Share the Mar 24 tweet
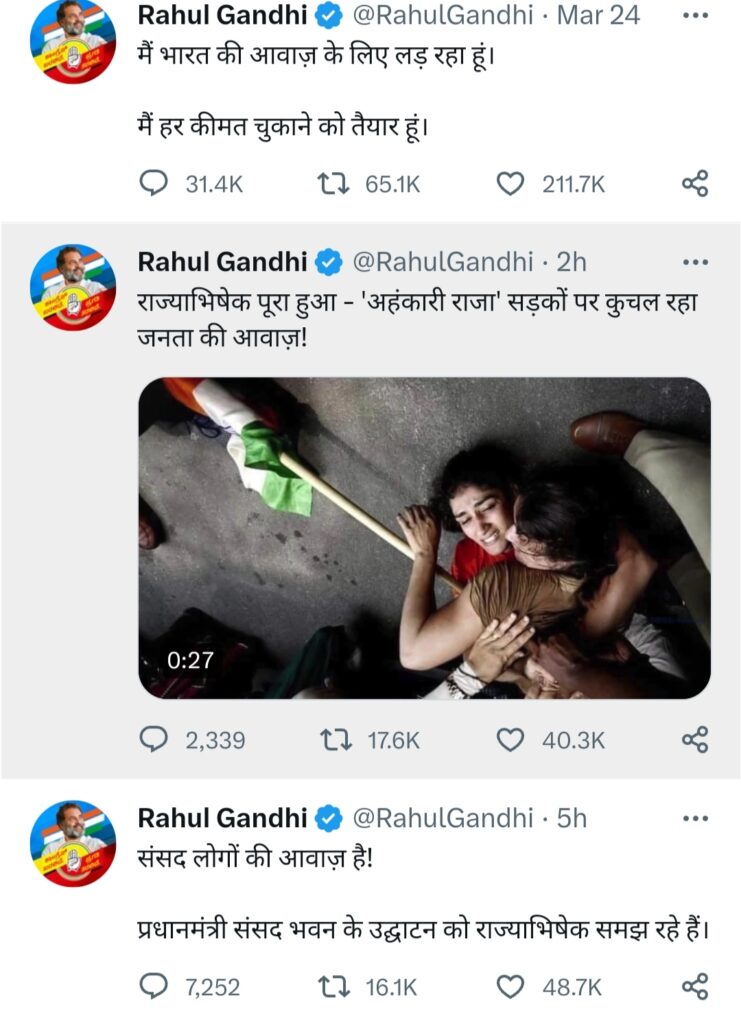This screenshot has height=1024, width=741. (x=695, y=184)
